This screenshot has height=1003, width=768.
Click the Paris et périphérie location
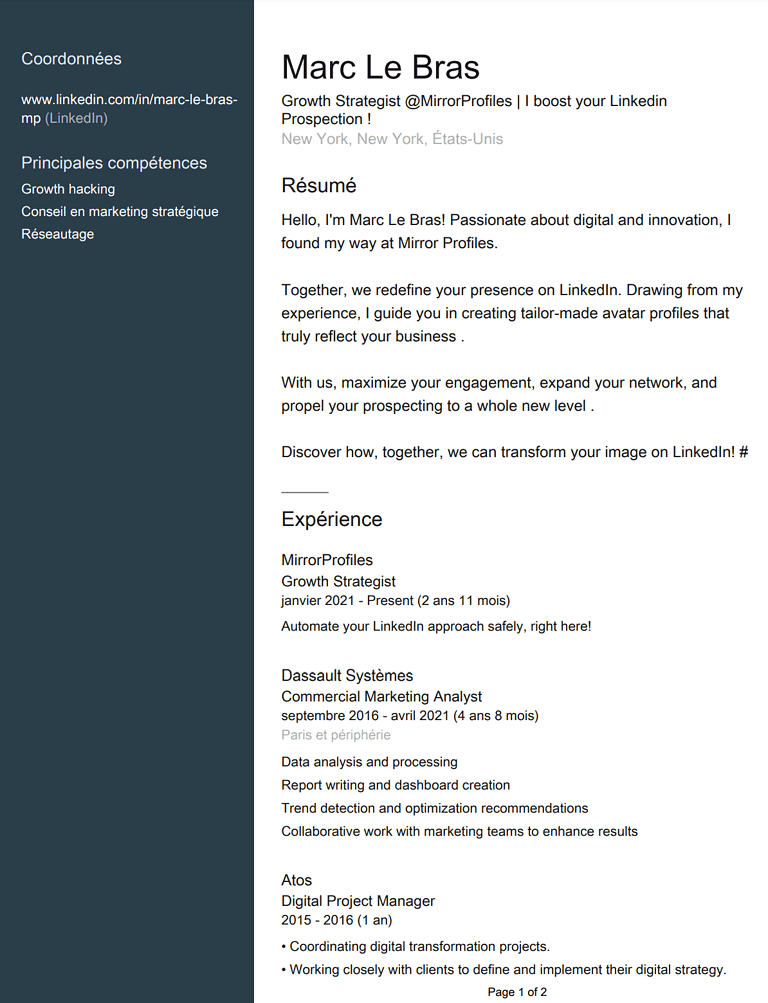tap(336, 735)
